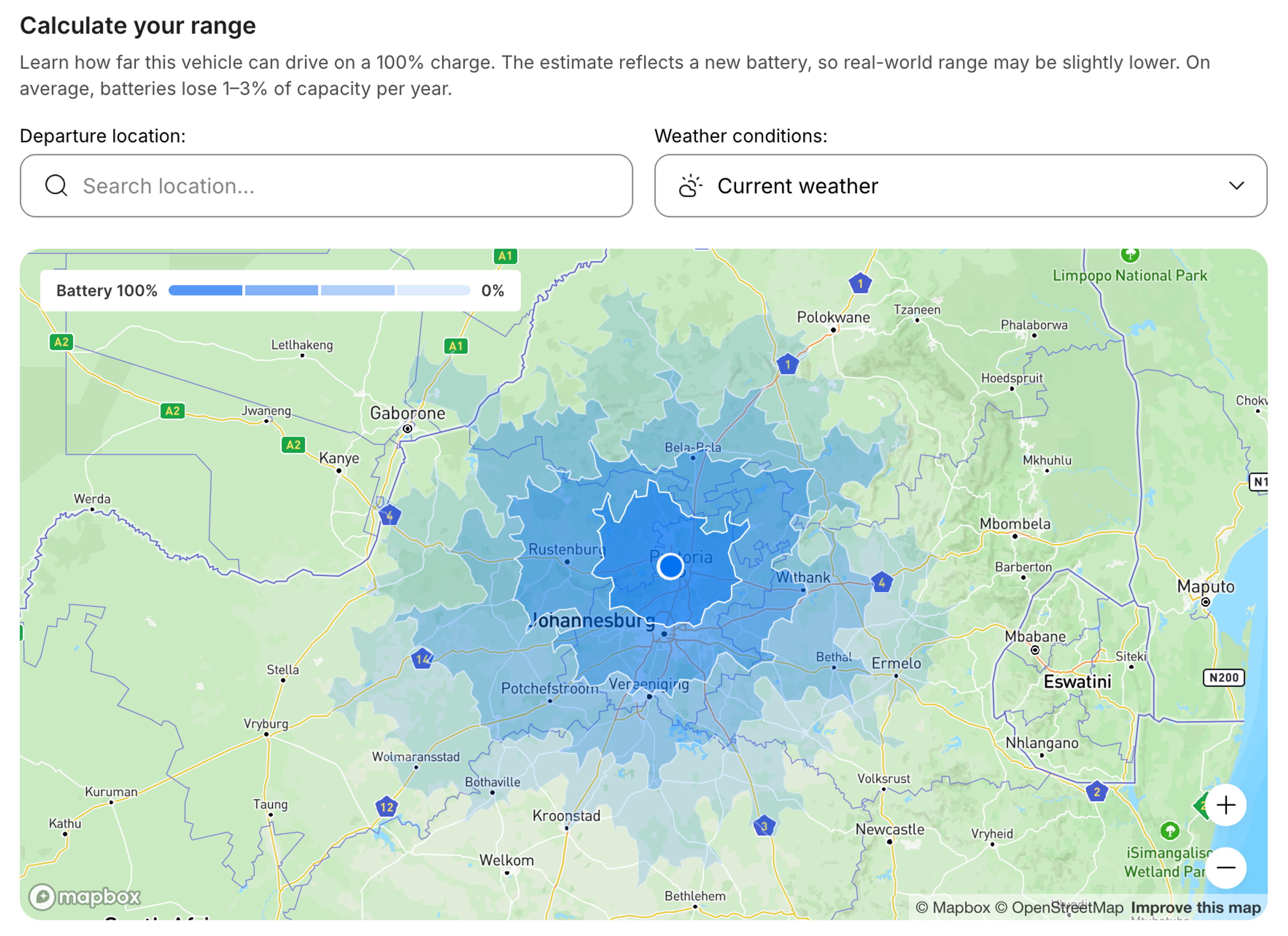This screenshot has height=936, width=1288.
Task: Click route 4 shield near Witbank
Action: pos(881,582)
